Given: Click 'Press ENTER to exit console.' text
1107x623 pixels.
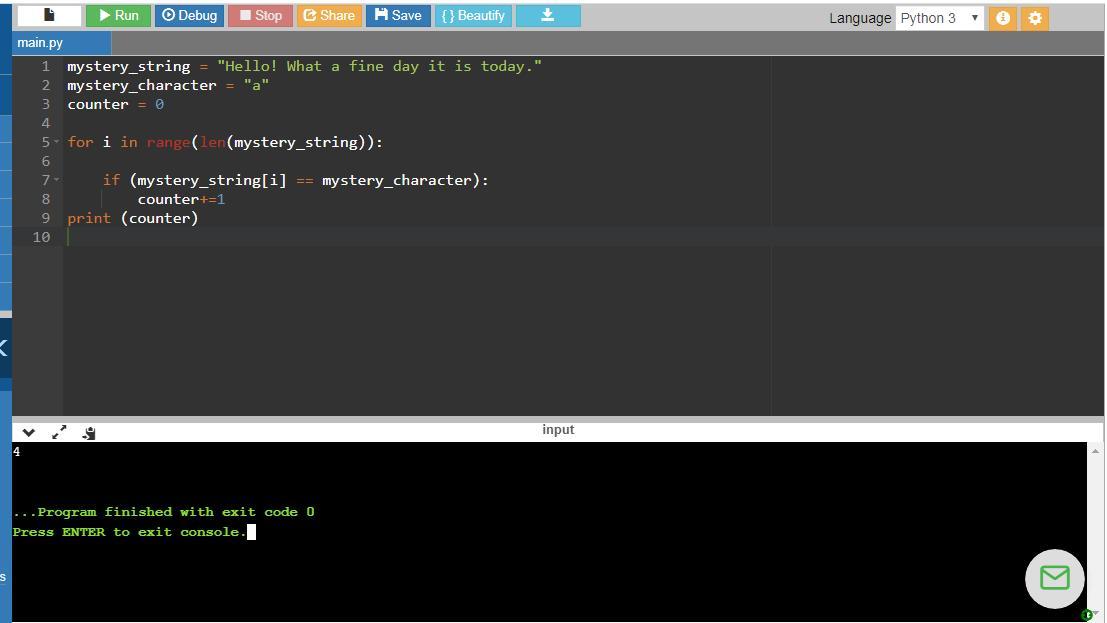Looking at the screenshot, I should coord(130,532).
